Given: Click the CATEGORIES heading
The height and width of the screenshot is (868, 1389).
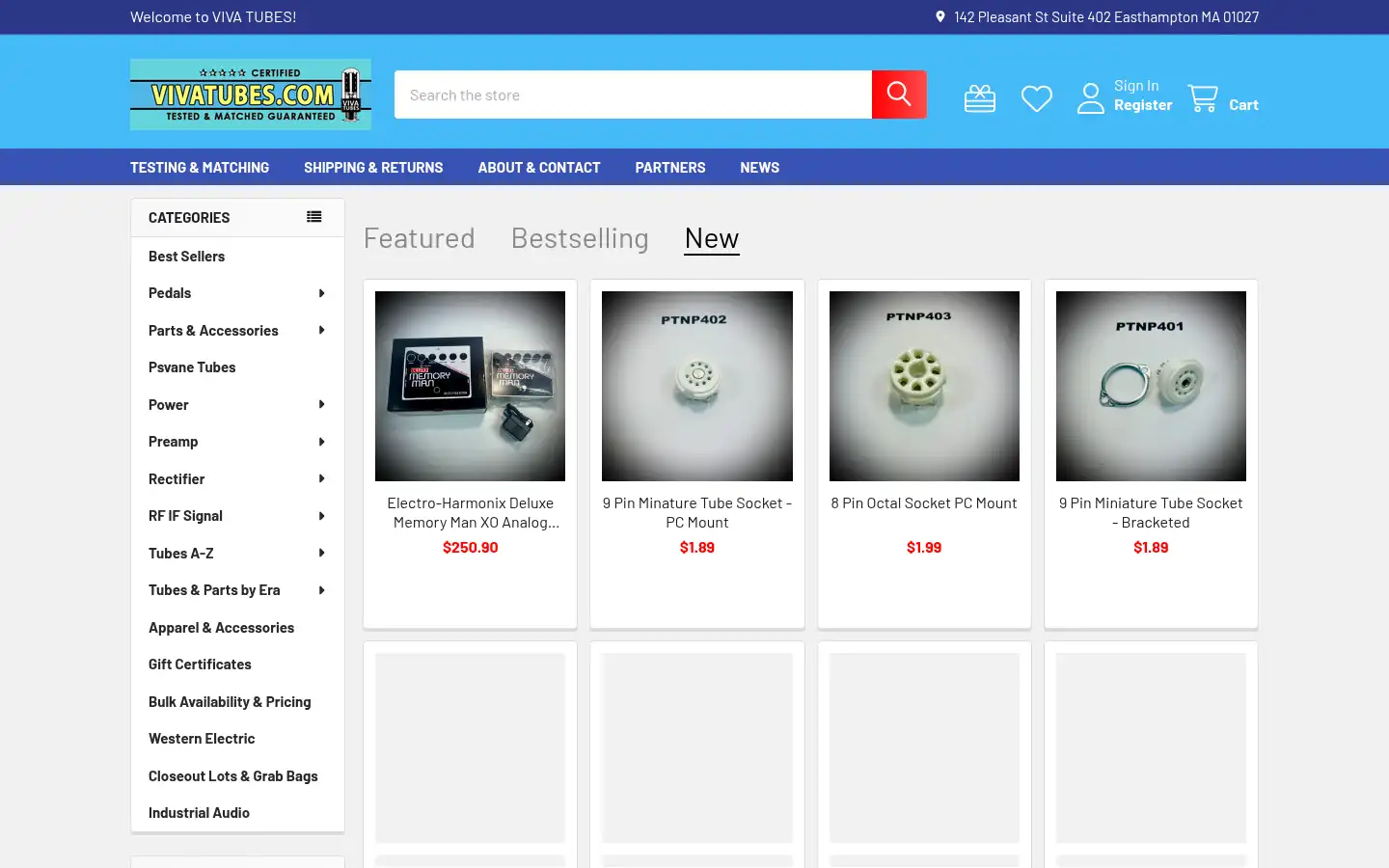Looking at the screenshot, I should [x=189, y=218].
